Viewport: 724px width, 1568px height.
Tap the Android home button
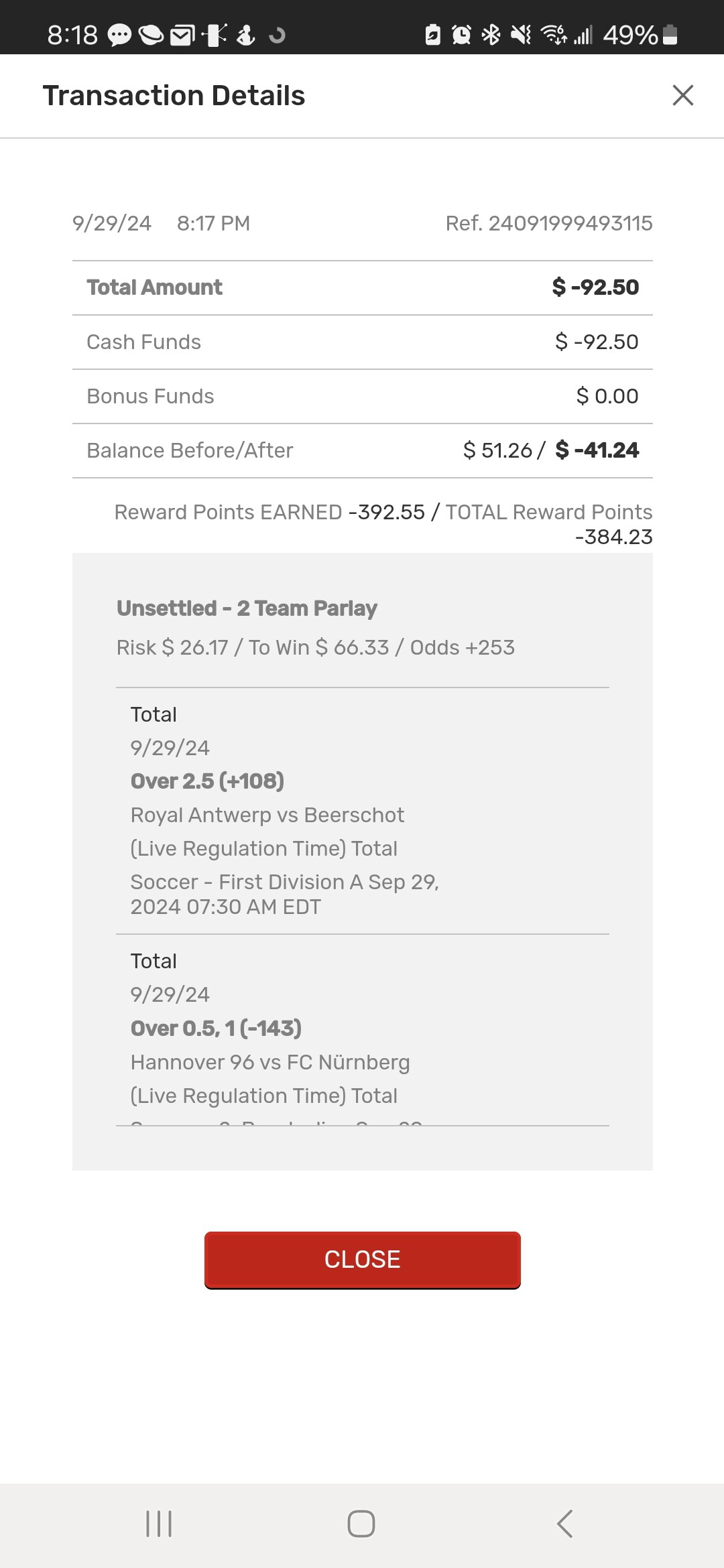361,1523
